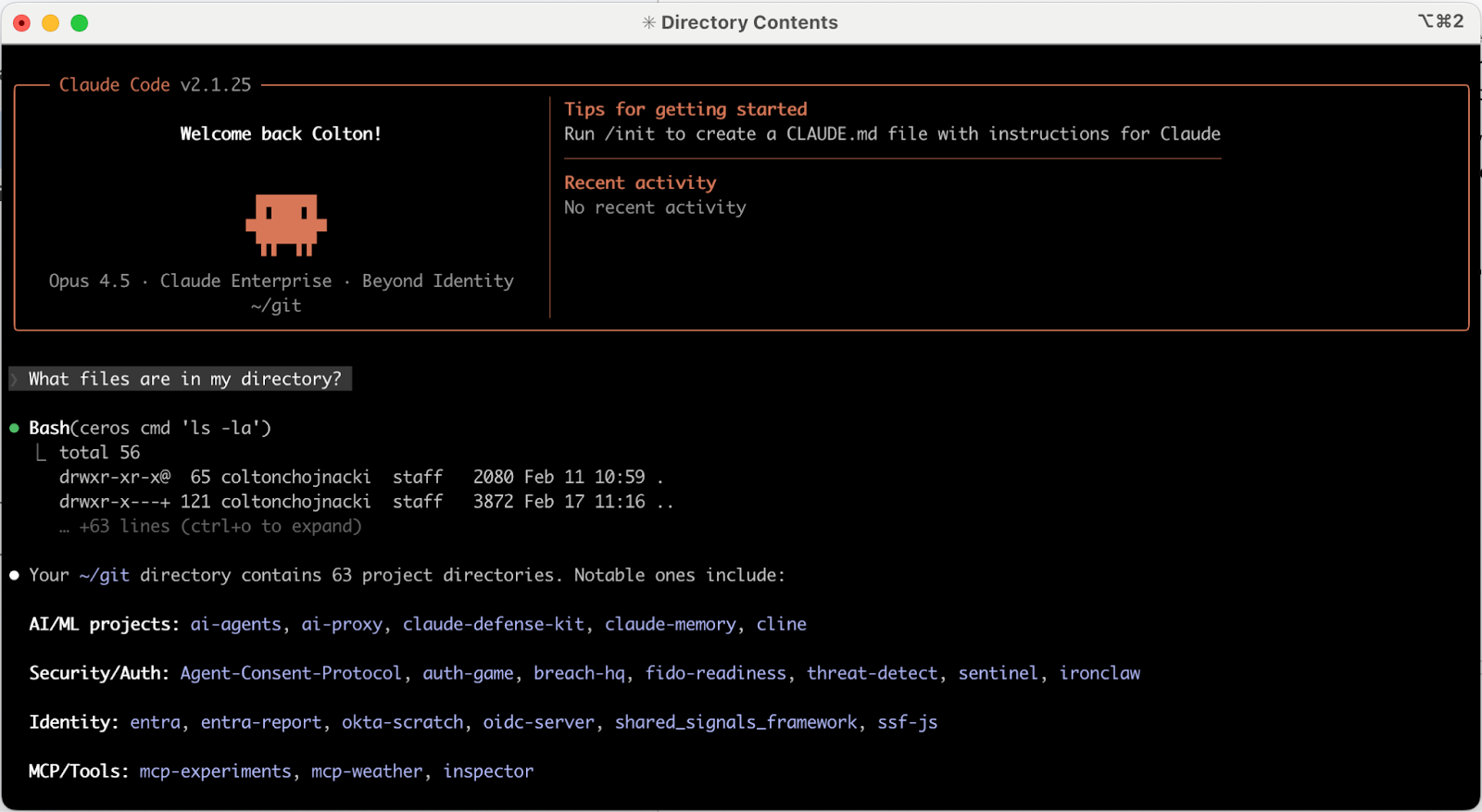Click 'ssf-js' project name
This screenshot has width=1482, height=812.
(x=908, y=722)
